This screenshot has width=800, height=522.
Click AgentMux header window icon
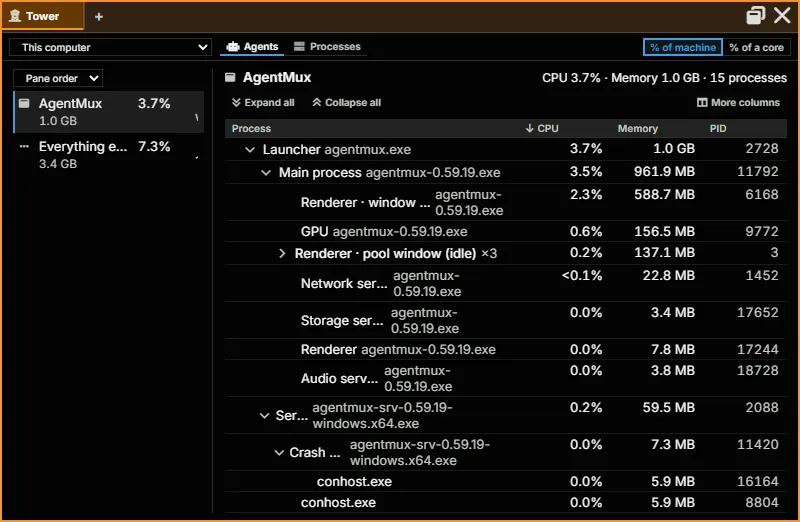231,77
